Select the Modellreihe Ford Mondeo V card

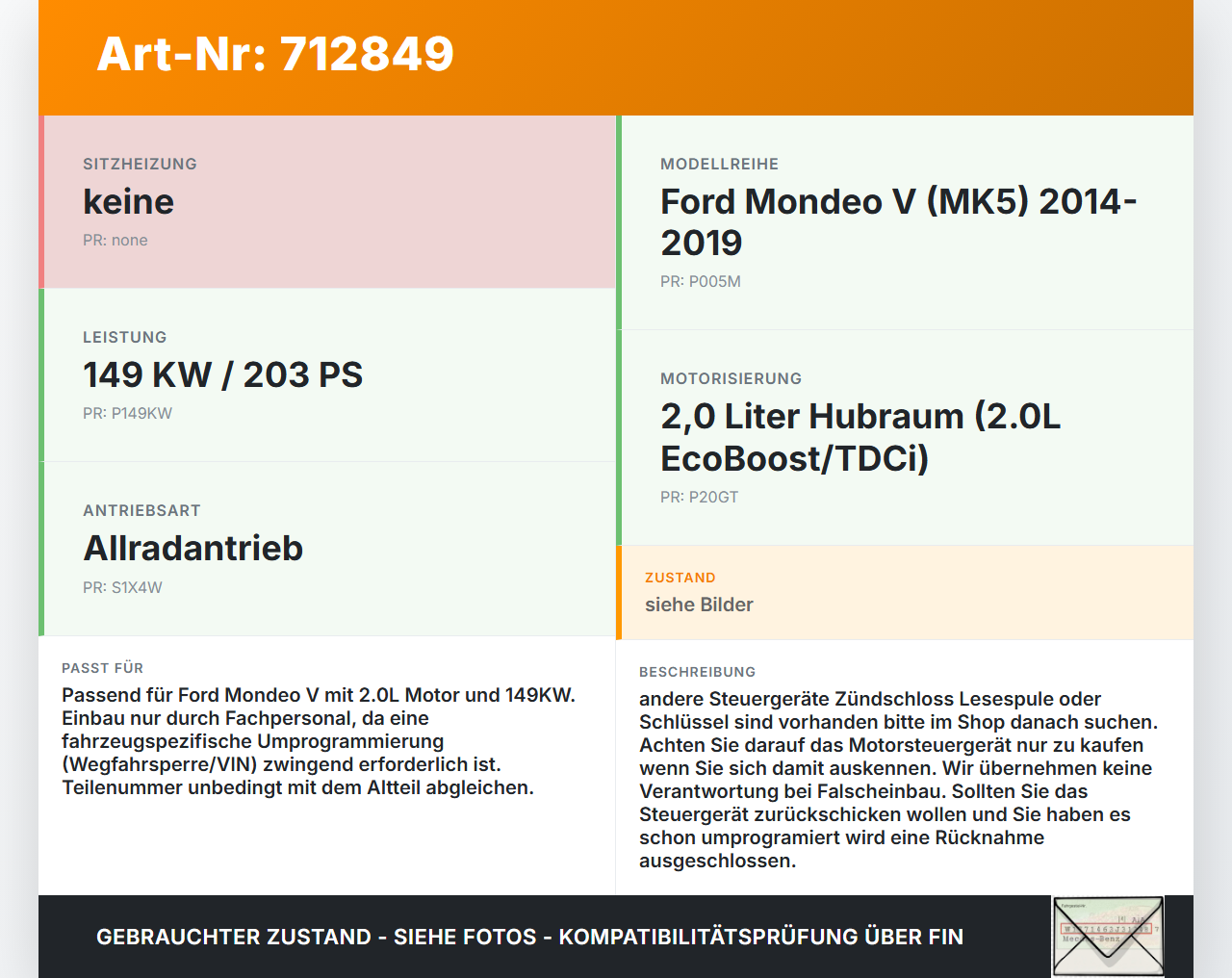click(x=905, y=222)
